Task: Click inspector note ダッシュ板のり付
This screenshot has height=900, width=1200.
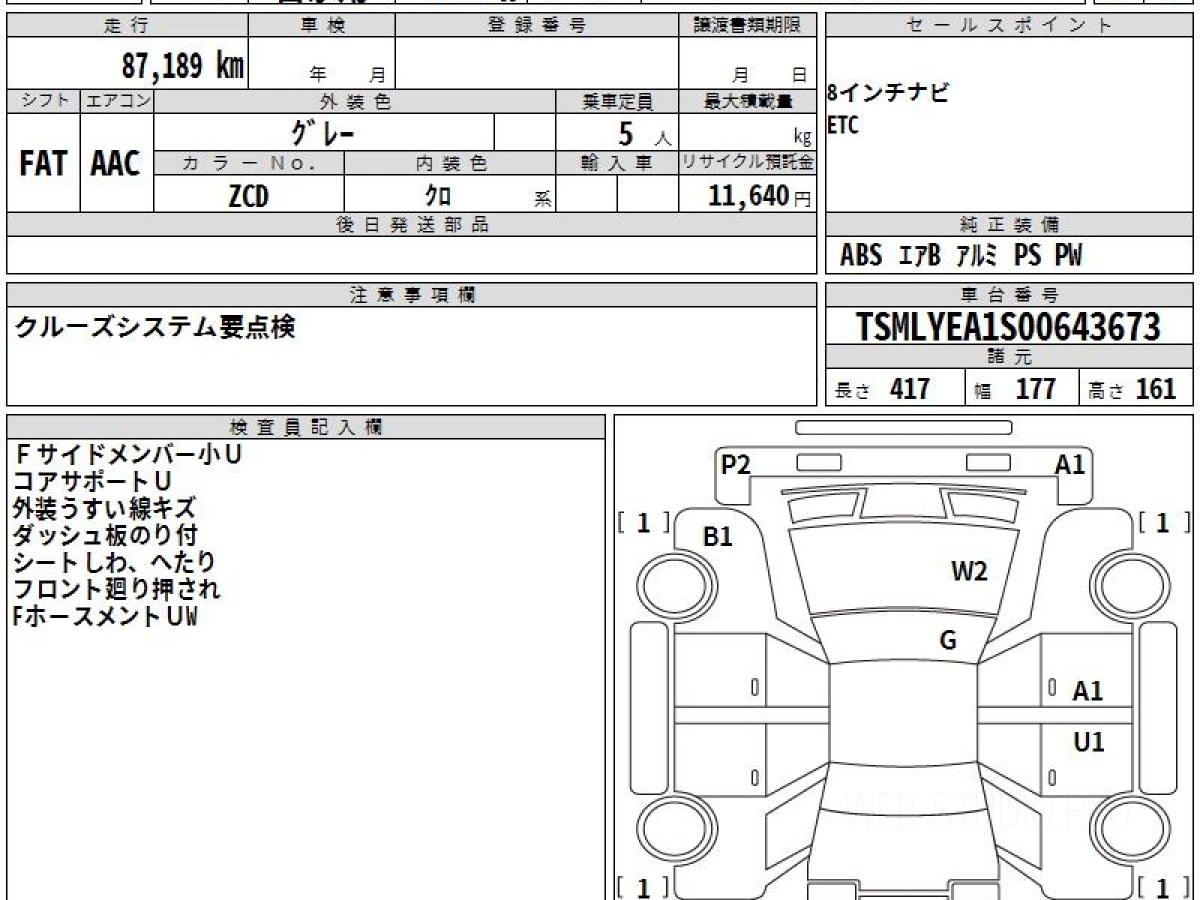Action: tap(105, 535)
